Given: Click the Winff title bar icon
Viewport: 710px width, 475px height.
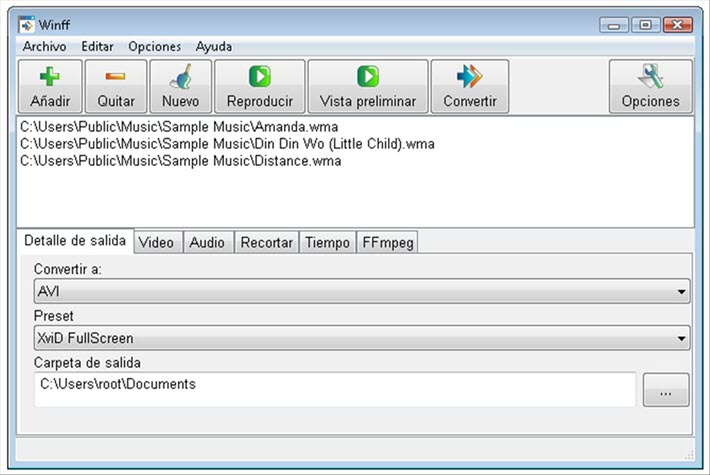Looking at the screenshot, I should (x=26, y=24).
